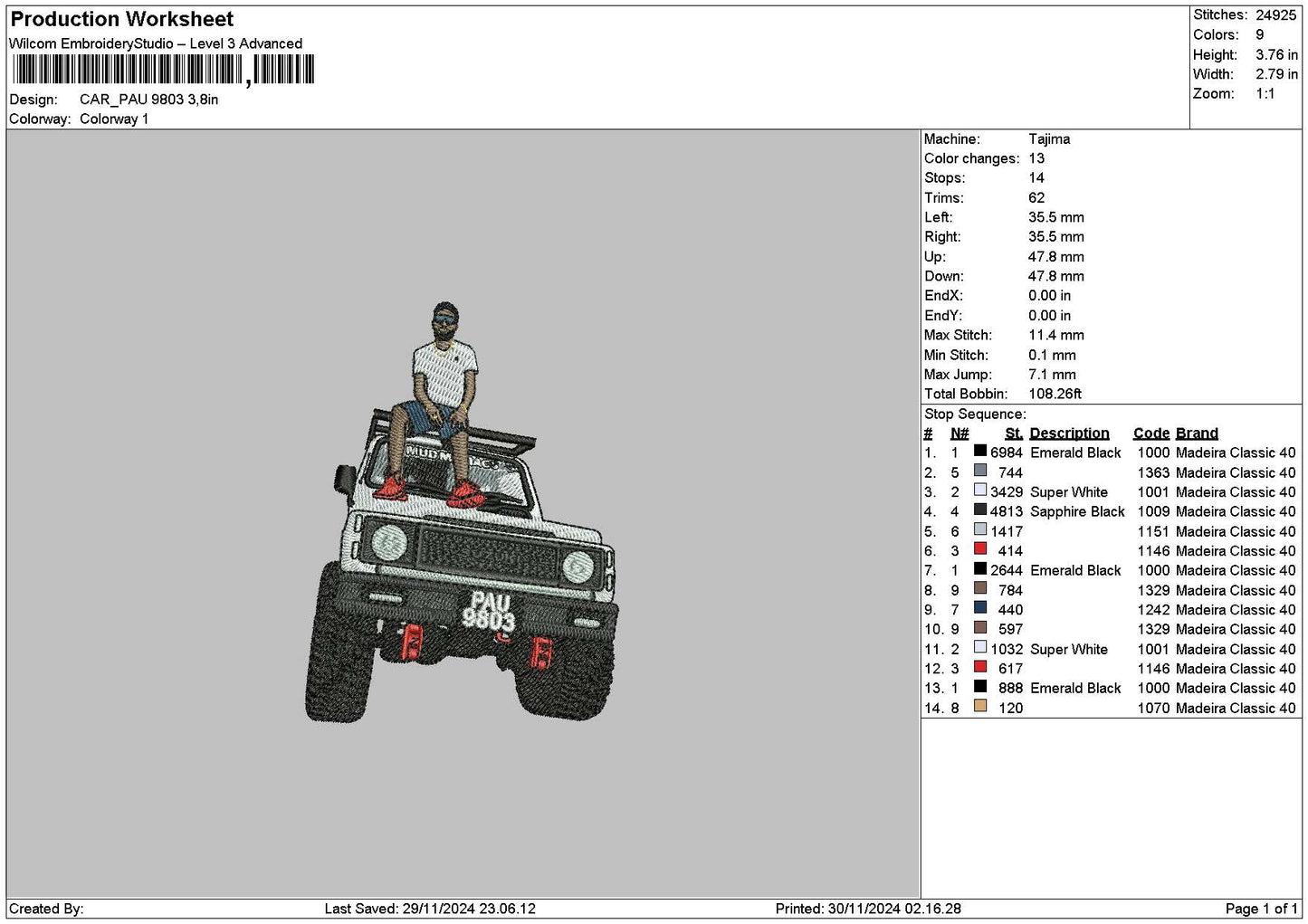
Task: Click code 1242 in stop row 9
Action: [x=1153, y=610]
